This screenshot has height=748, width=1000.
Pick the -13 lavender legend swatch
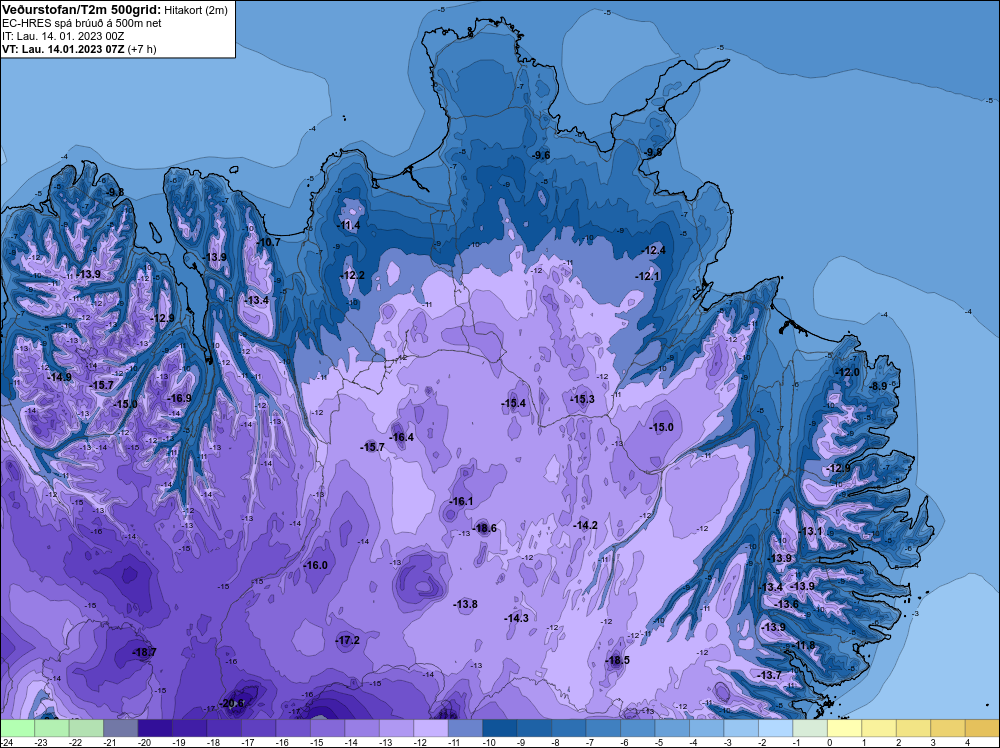tap(396, 728)
